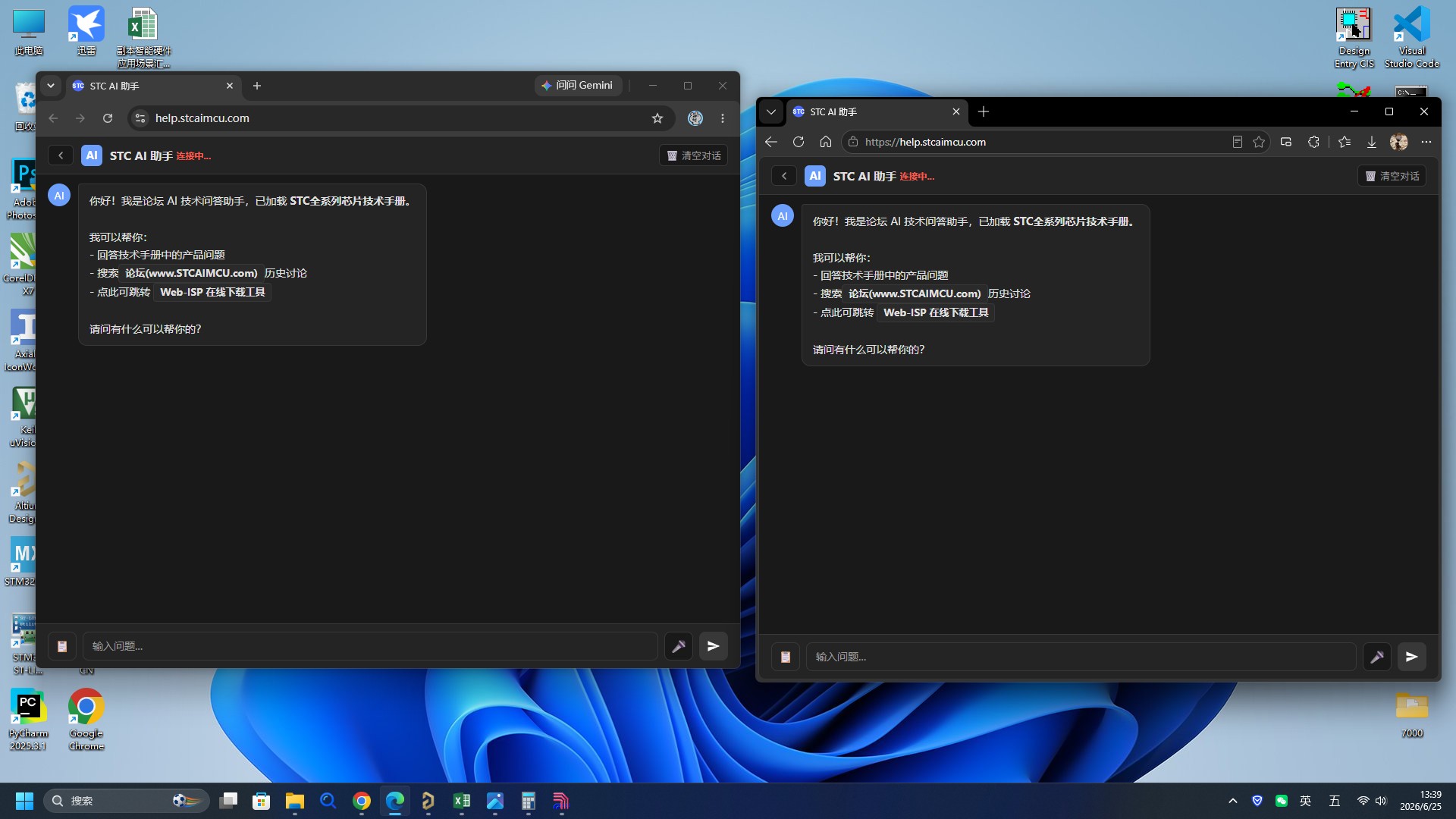The width and height of the screenshot is (1456, 819).
Task: Click 论坛(www.STCAIMCU.com) link in Chrome chat
Action: [x=191, y=273]
